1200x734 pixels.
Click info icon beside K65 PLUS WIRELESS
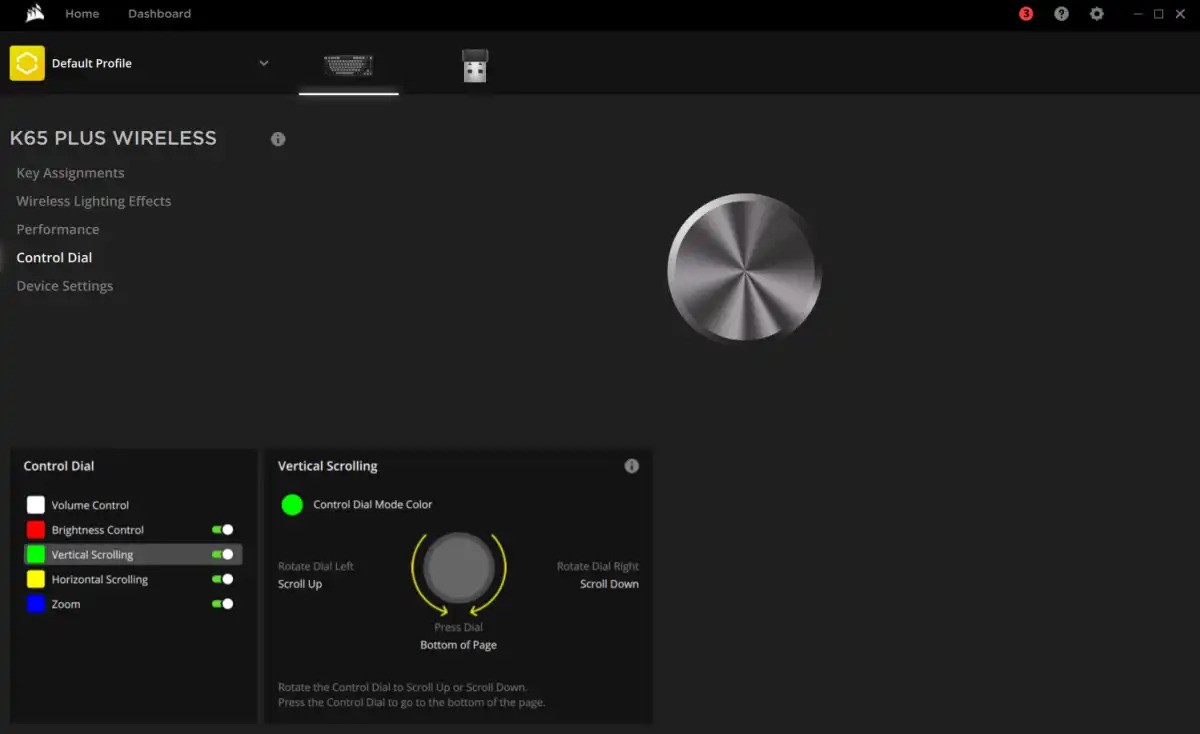point(278,139)
